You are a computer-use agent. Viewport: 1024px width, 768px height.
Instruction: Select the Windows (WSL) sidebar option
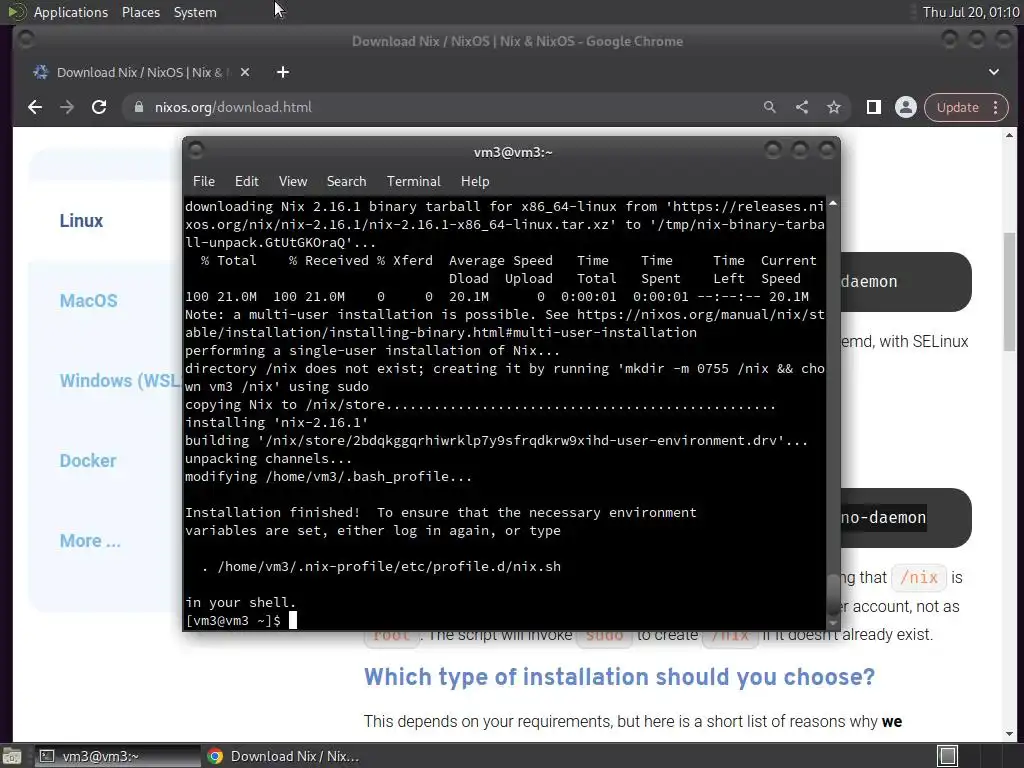point(120,381)
